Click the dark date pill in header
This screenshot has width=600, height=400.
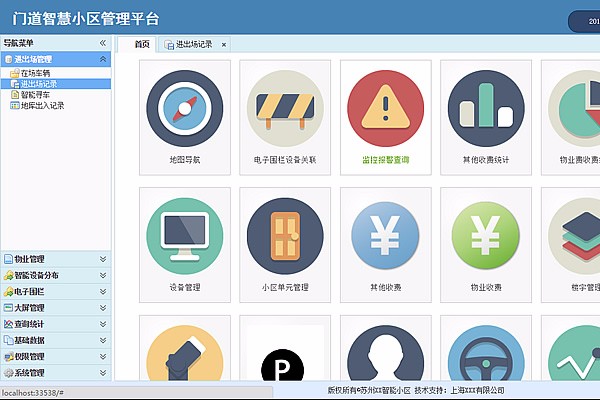[584, 21]
